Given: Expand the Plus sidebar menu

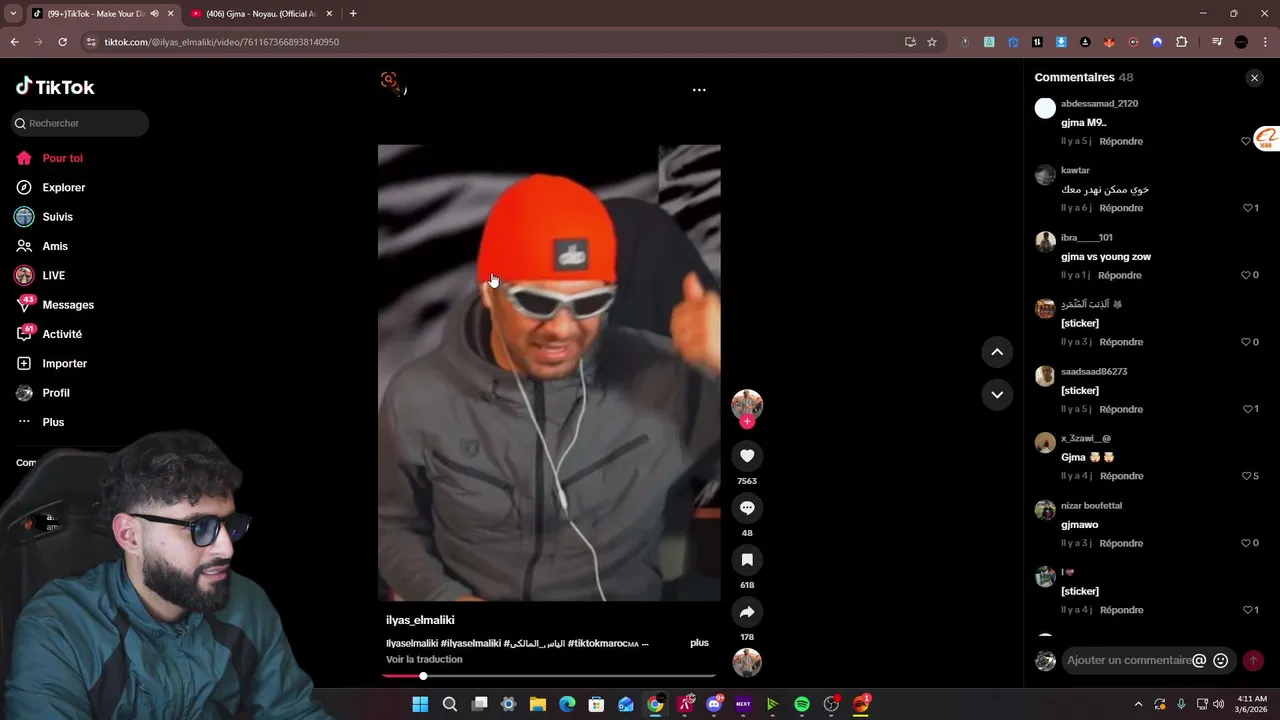Looking at the screenshot, I should coord(53,422).
